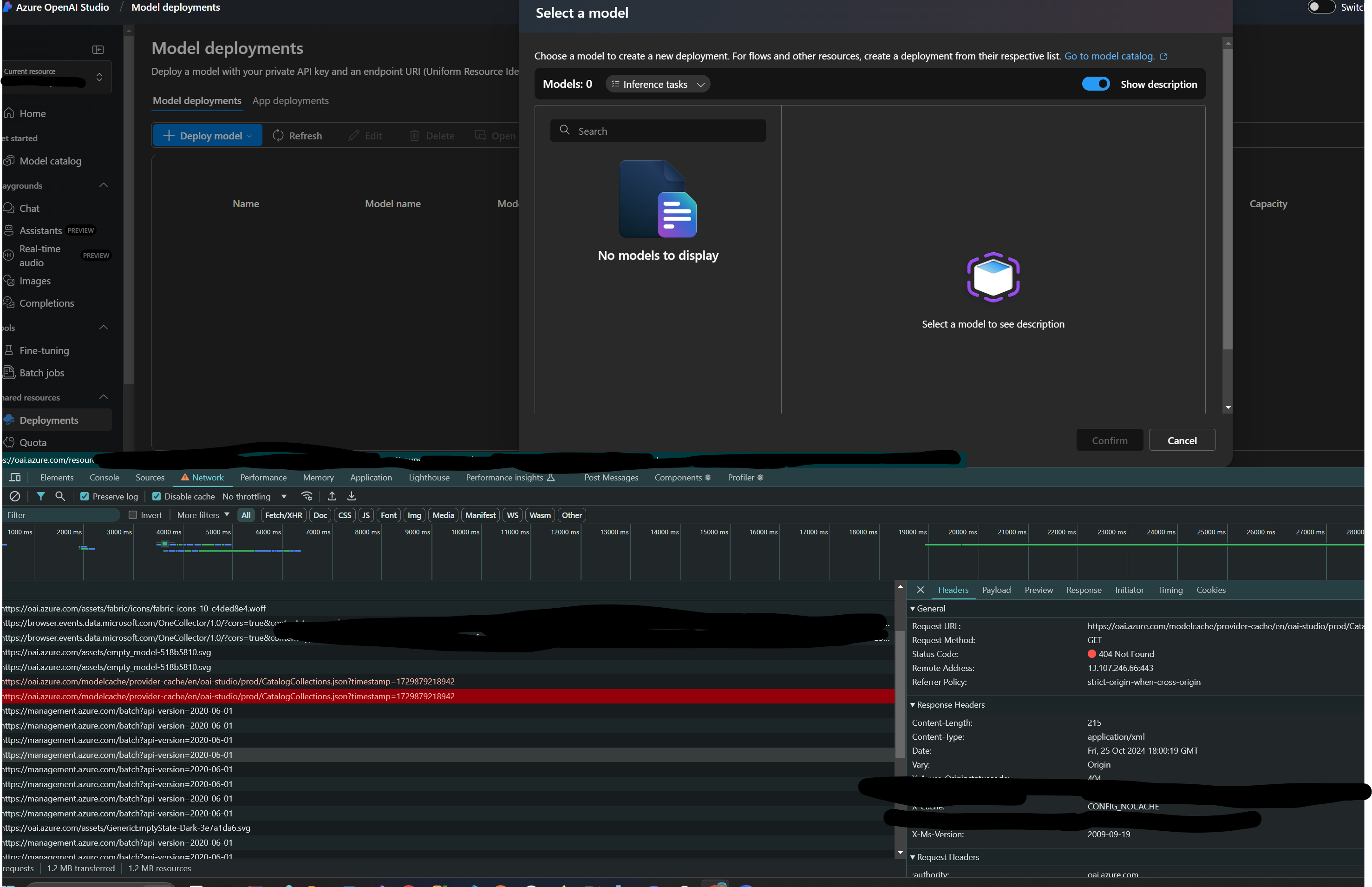Click the request list vertical scrollbar

pyautogui.click(x=900, y=694)
